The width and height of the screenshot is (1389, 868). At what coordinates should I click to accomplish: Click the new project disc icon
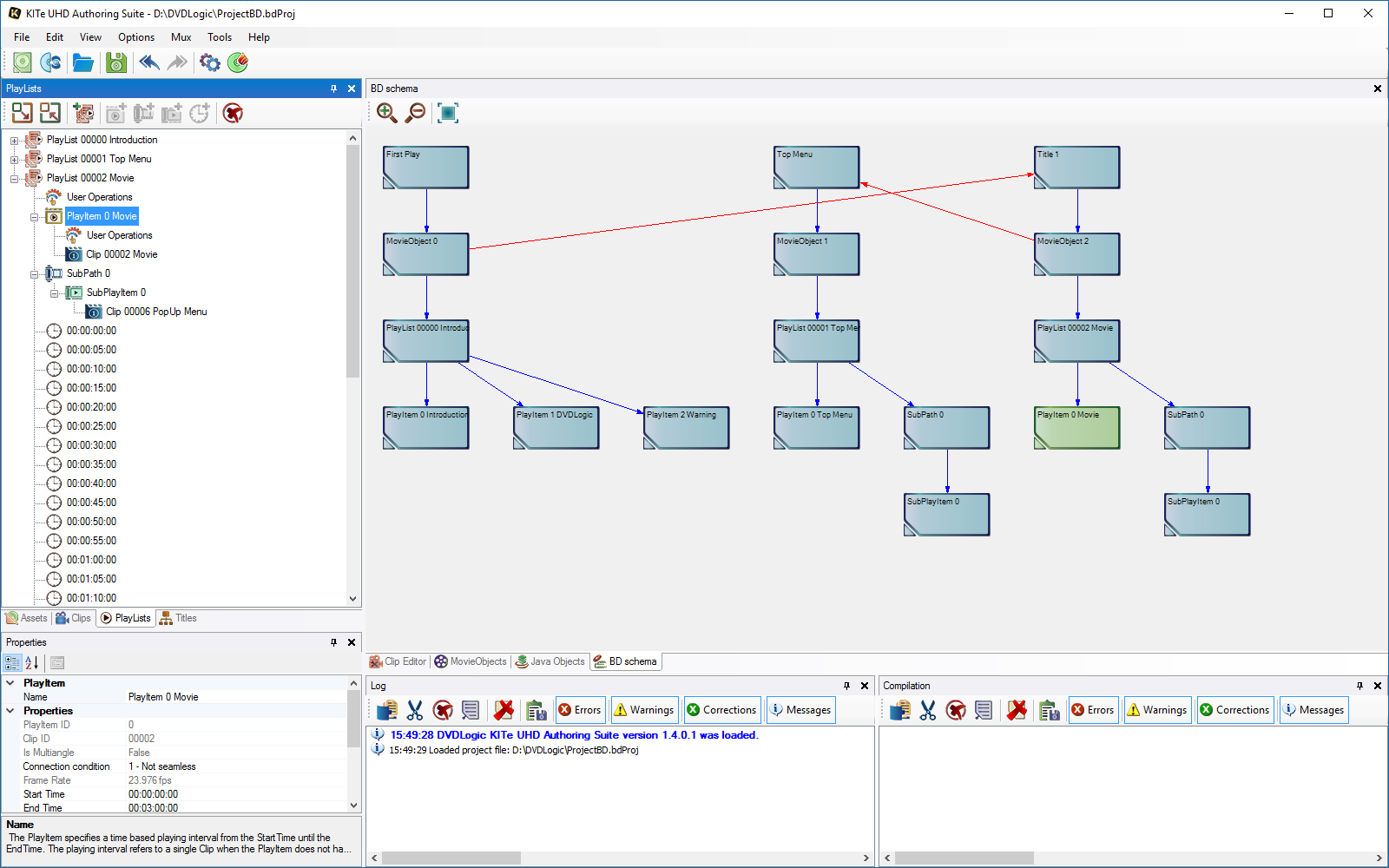click(x=23, y=62)
